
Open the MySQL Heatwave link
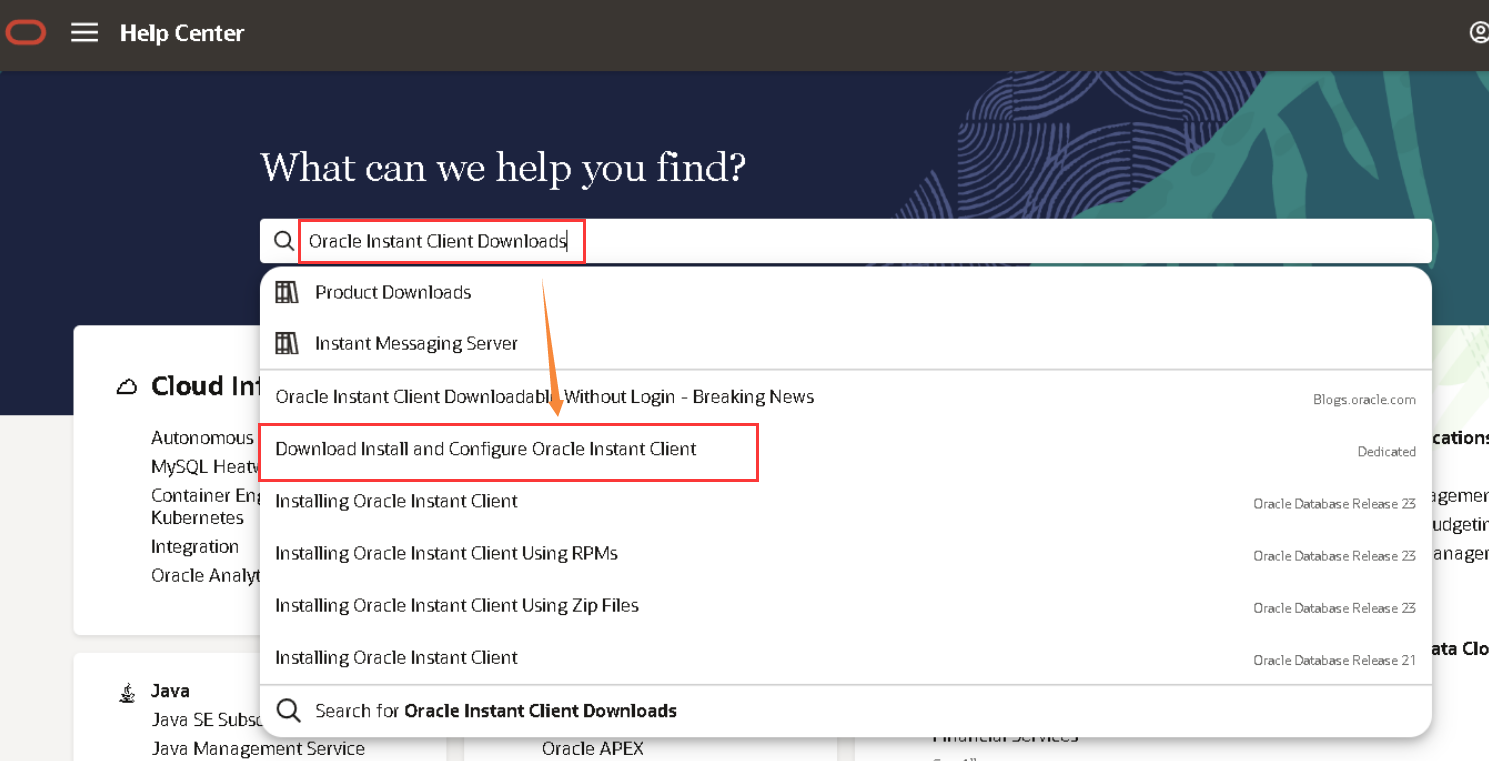(204, 467)
